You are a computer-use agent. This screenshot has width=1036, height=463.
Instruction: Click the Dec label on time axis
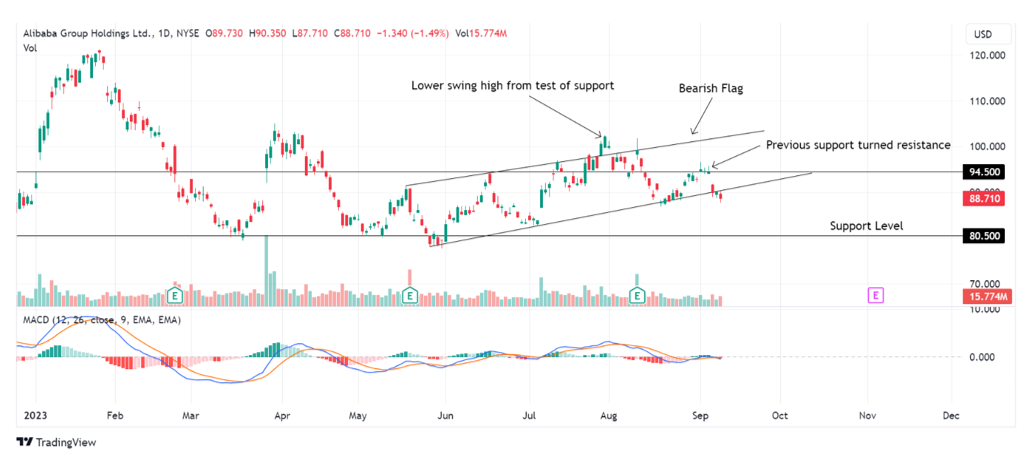(x=951, y=416)
